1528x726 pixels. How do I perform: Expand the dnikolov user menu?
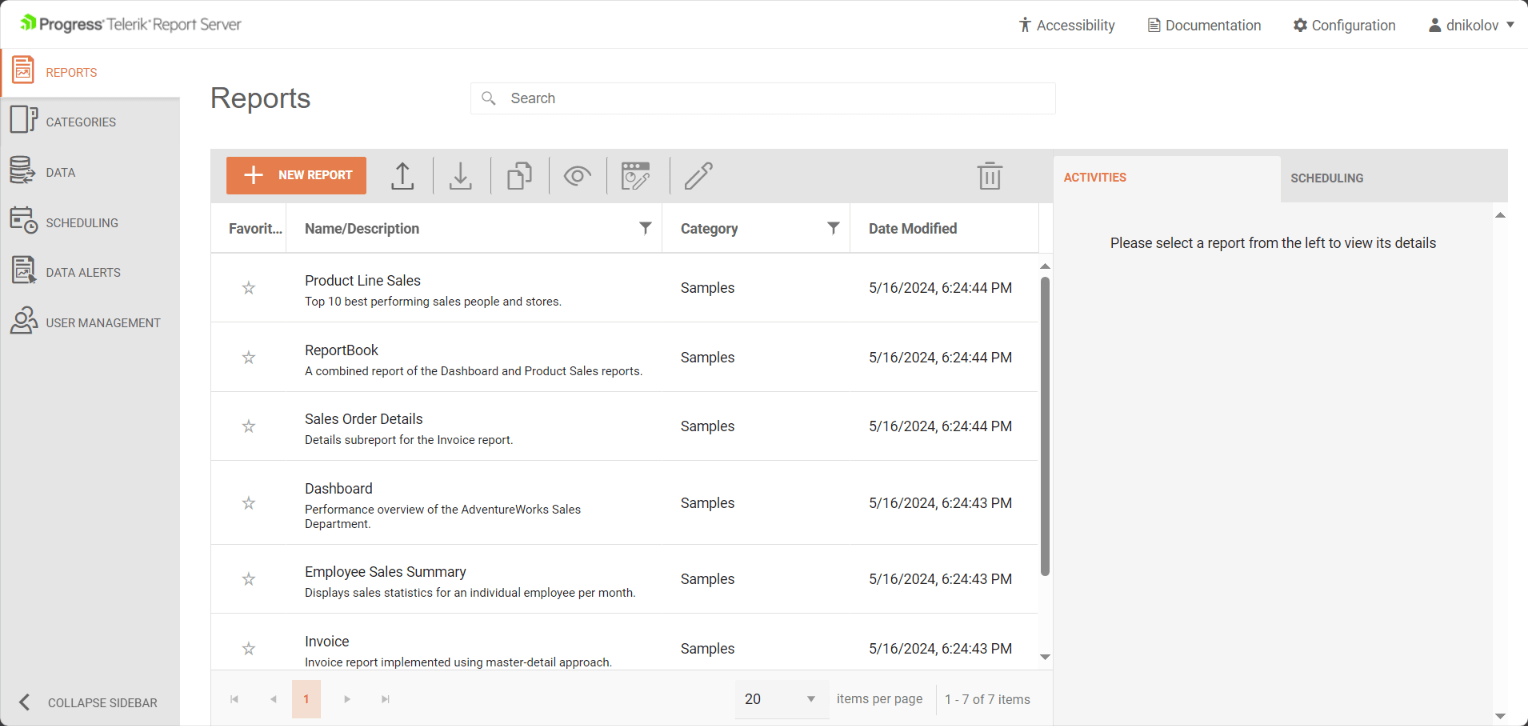pos(1470,24)
